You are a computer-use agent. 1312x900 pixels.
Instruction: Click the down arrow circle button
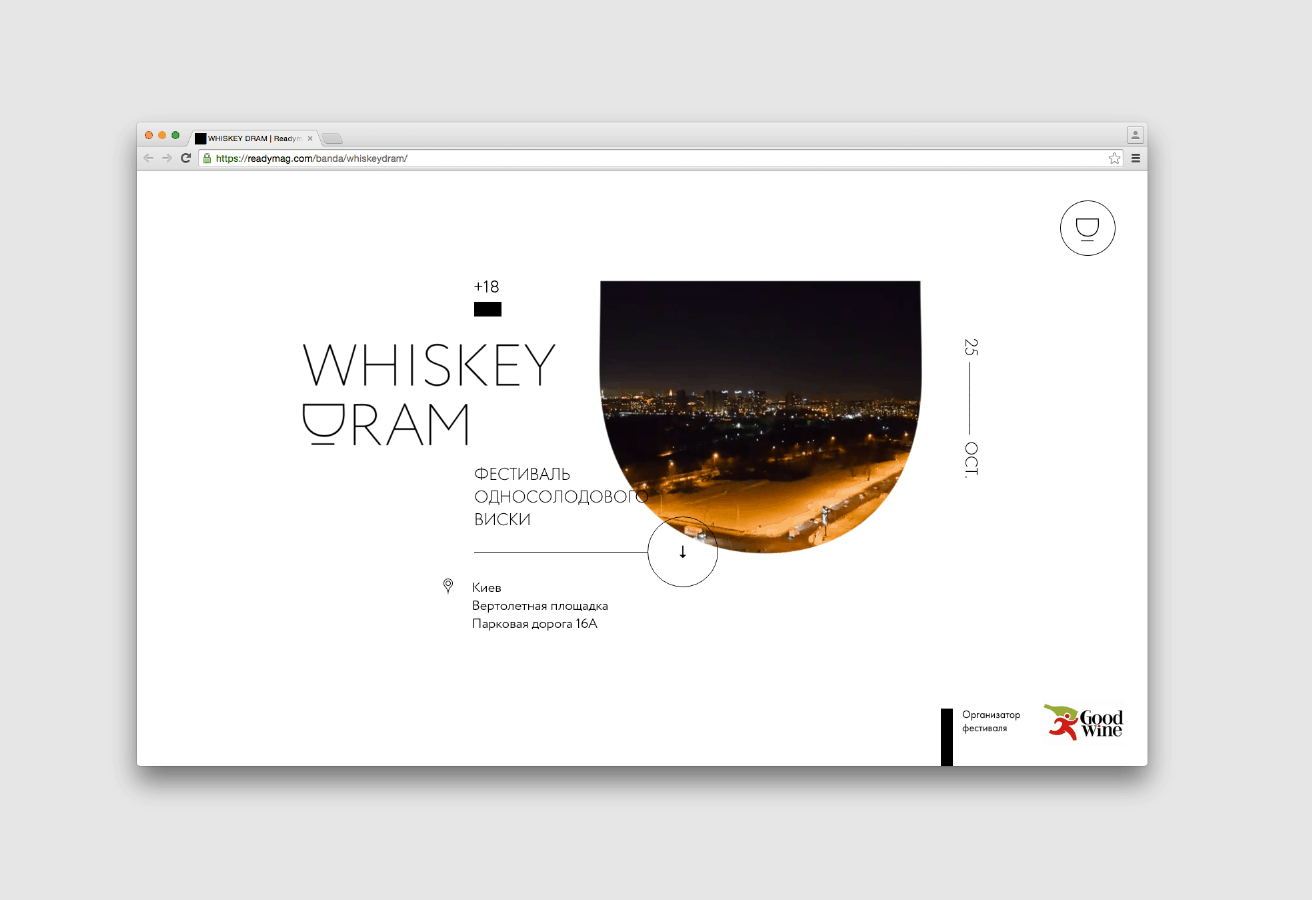pyautogui.click(x=683, y=551)
